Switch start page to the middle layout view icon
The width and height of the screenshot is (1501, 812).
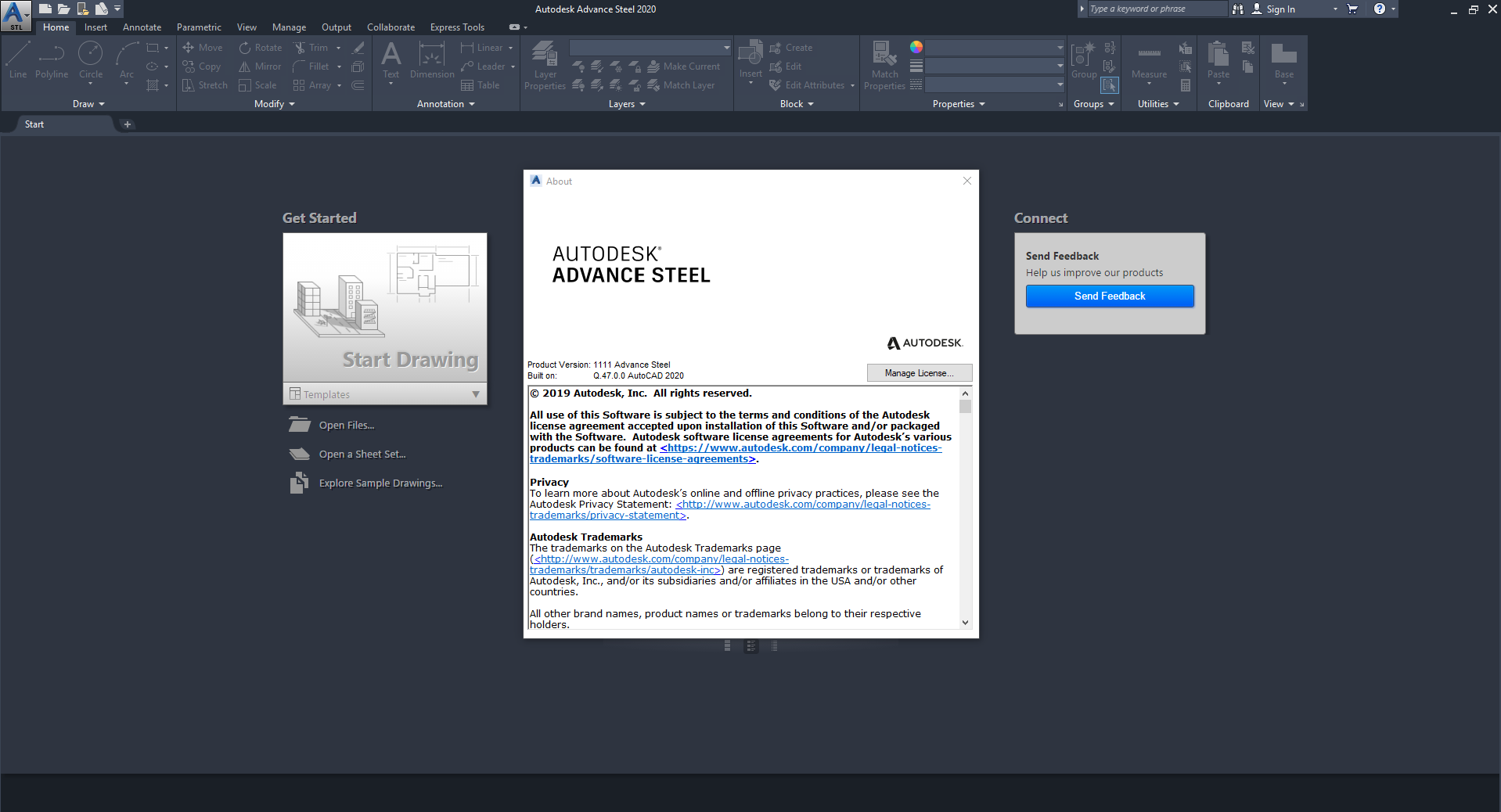point(751,646)
